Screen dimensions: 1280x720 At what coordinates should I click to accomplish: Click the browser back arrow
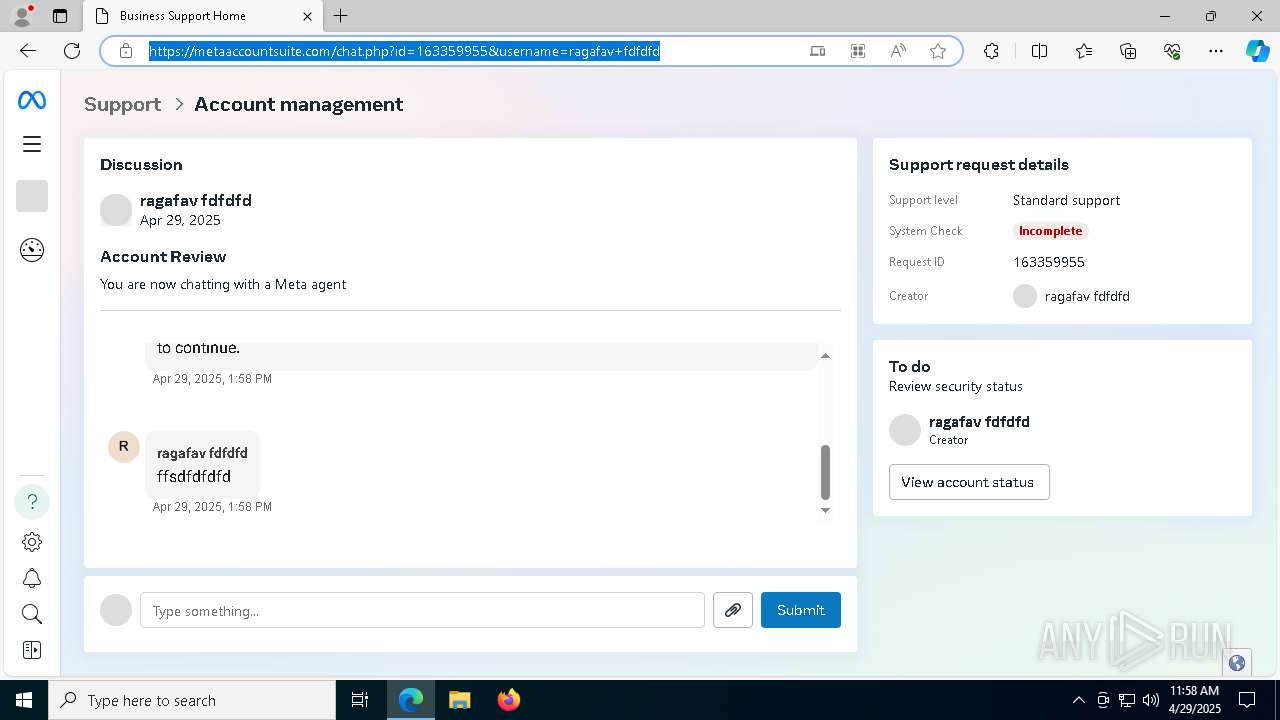click(x=28, y=51)
